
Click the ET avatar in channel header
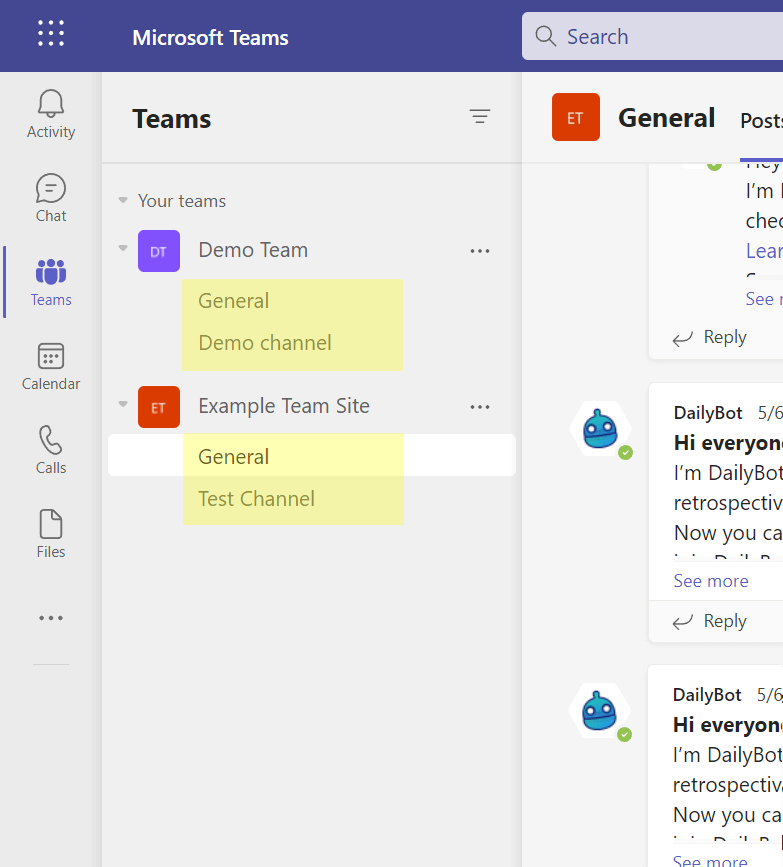576,117
